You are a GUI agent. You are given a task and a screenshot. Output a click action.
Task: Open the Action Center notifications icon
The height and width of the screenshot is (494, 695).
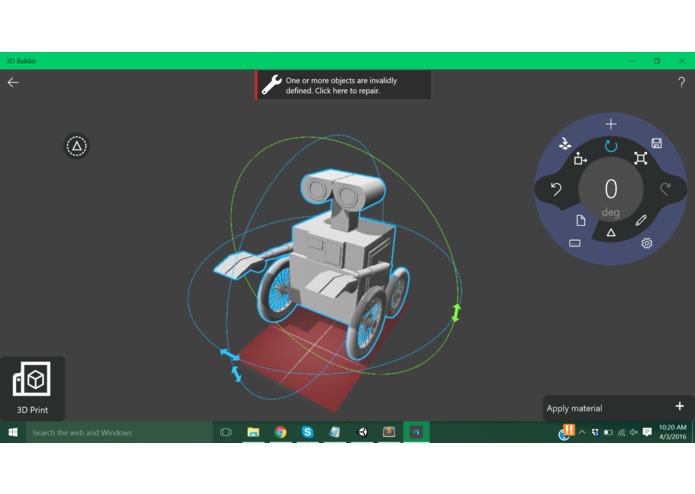[647, 432]
